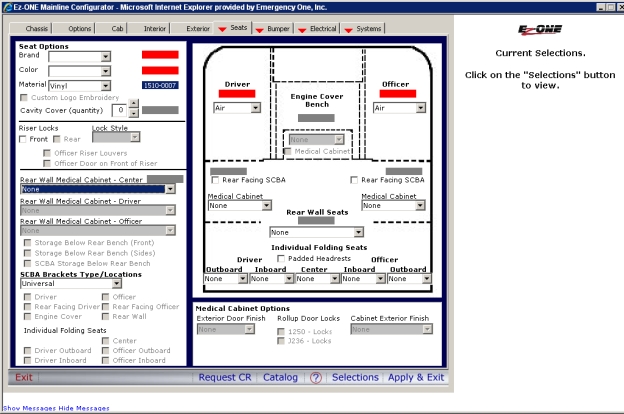Image resolution: width=624 pixels, height=414 pixels.
Task: Click the Exit button
Action: click(x=24, y=377)
